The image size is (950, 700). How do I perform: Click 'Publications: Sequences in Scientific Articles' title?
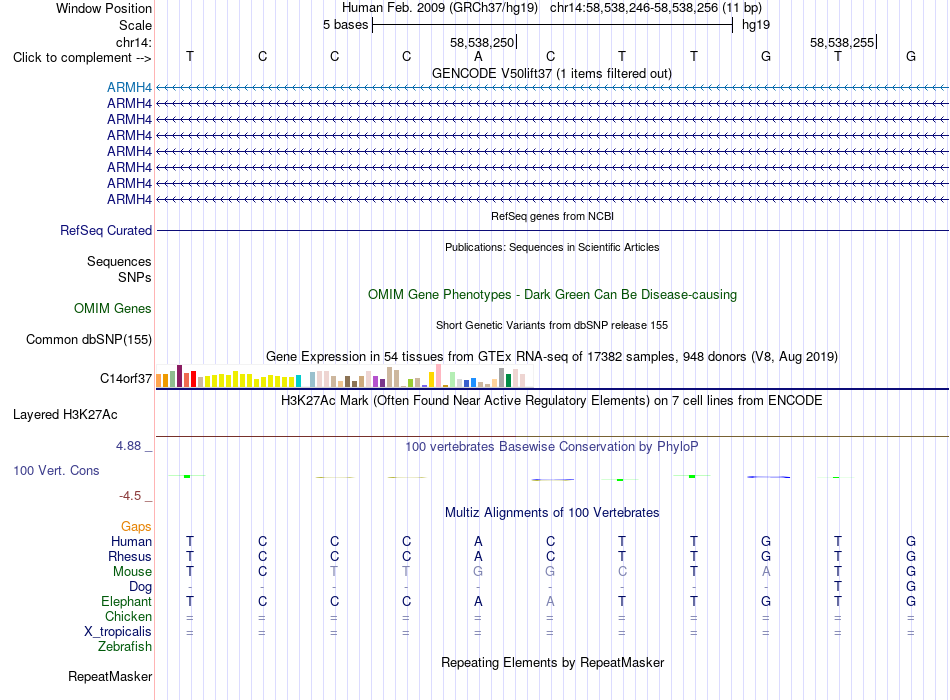pos(552,247)
